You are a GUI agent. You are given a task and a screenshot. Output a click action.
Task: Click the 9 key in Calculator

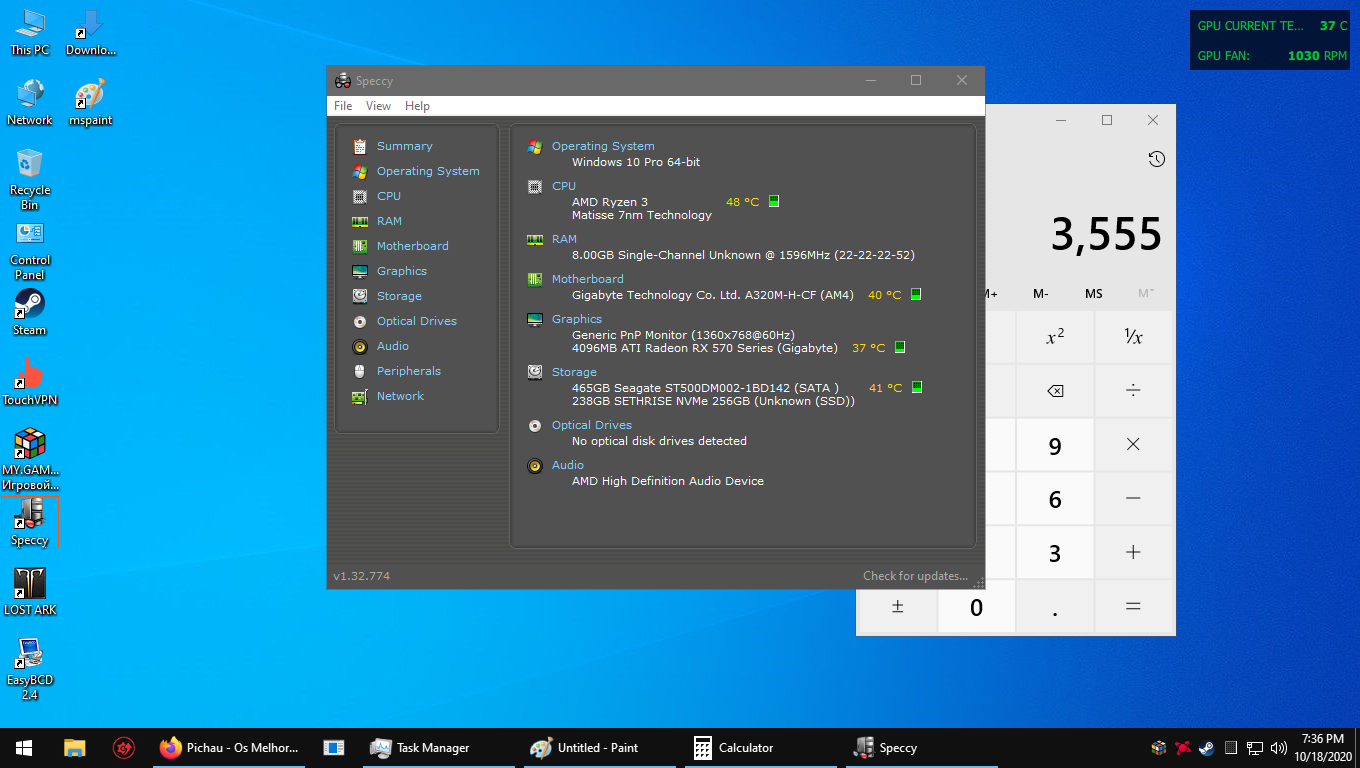[x=1055, y=445]
